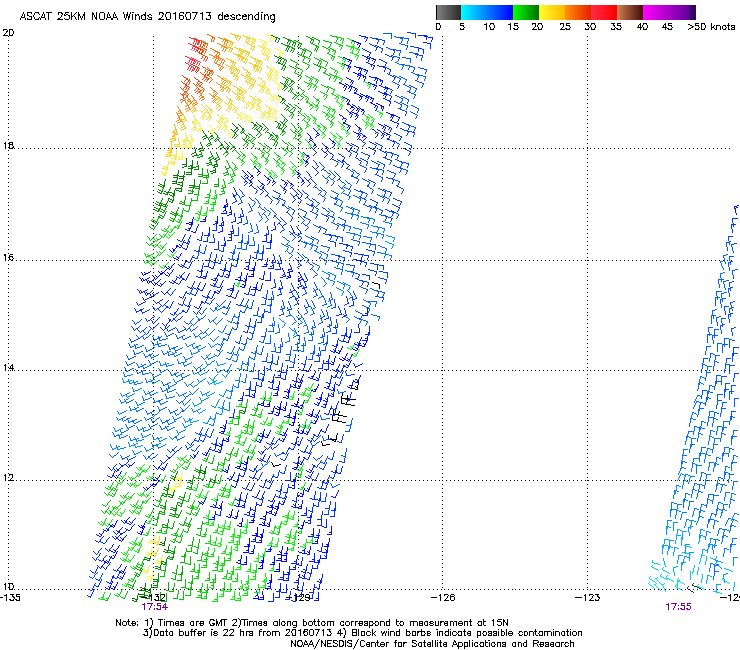740x650 pixels.
Task: Click the 'Times are GMT' note line
Action: point(312,623)
